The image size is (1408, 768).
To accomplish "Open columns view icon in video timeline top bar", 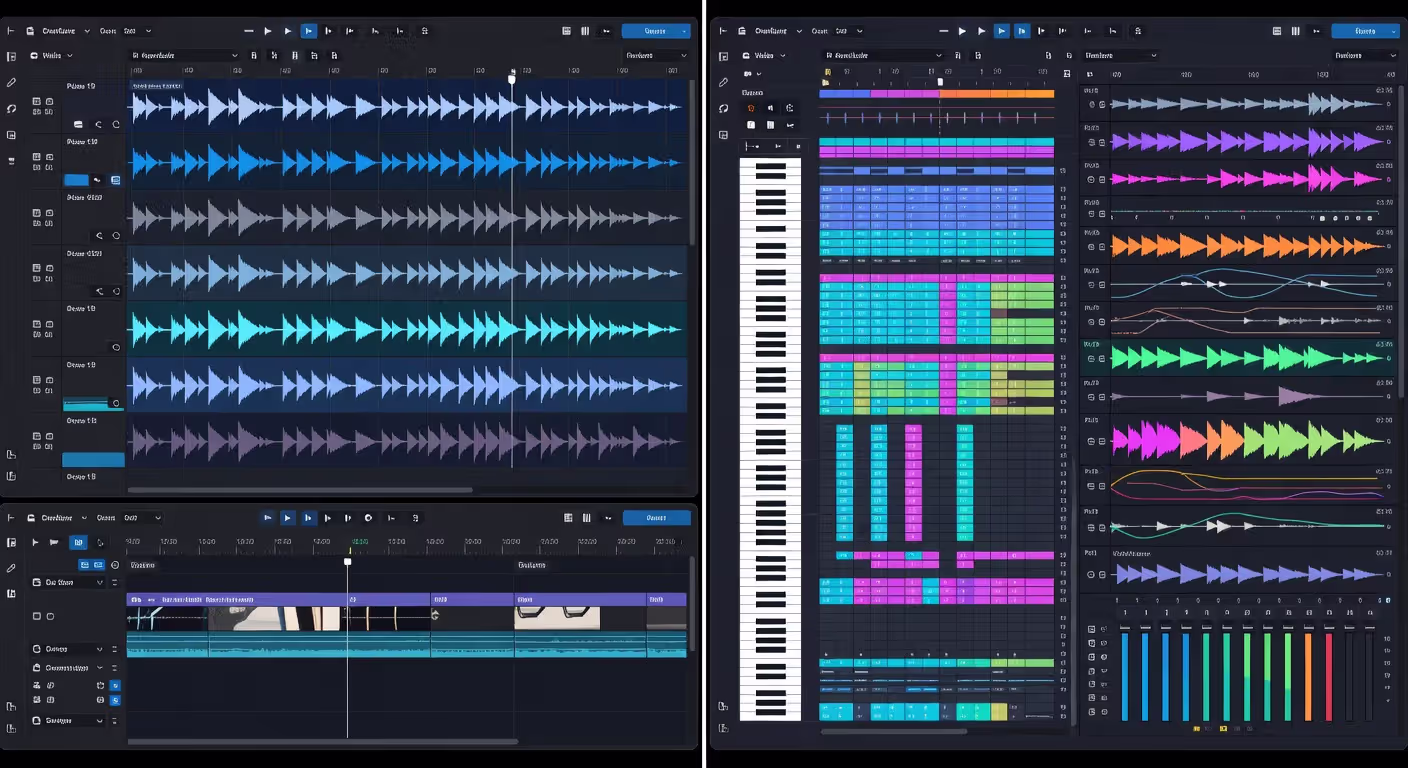I will click(587, 518).
